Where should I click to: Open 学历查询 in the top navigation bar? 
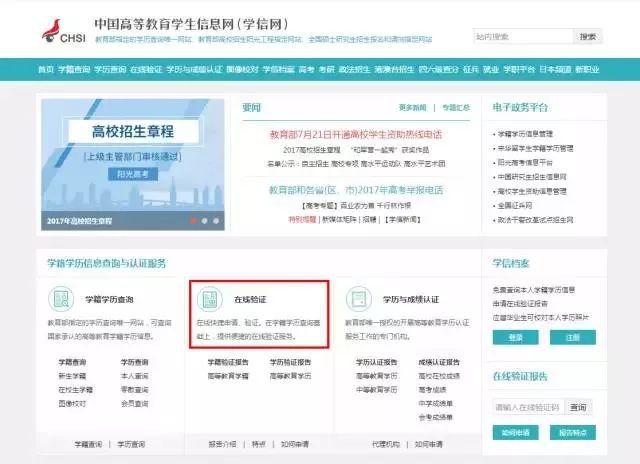(x=110, y=69)
